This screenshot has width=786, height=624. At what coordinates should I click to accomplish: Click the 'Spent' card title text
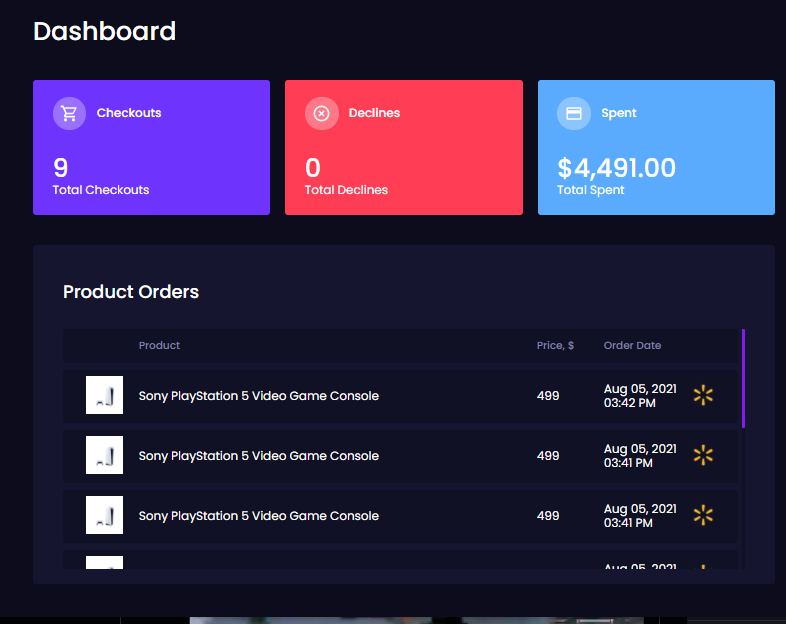tap(619, 113)
